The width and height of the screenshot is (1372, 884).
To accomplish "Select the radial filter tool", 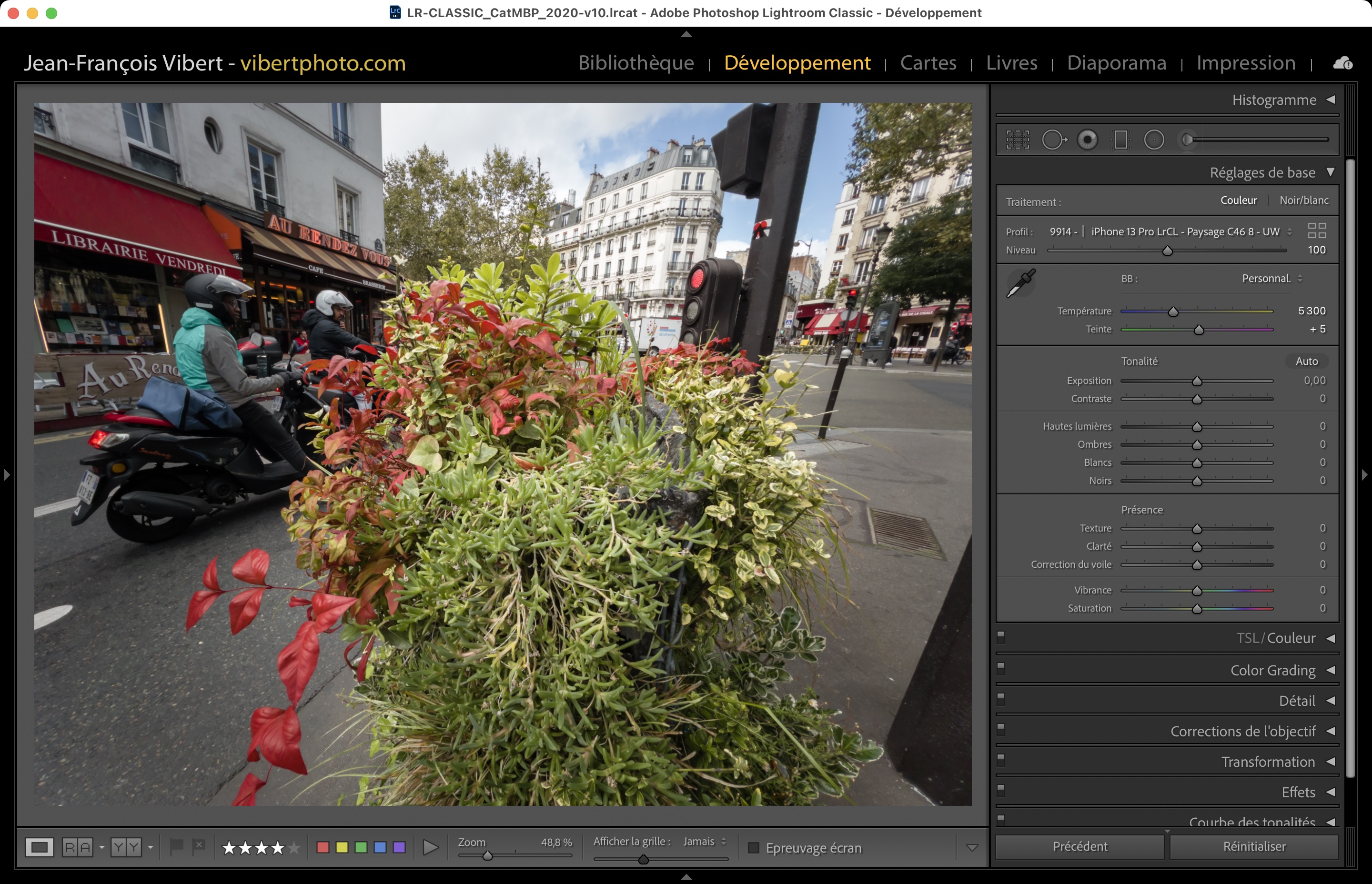I will (x=1154, y=140).
